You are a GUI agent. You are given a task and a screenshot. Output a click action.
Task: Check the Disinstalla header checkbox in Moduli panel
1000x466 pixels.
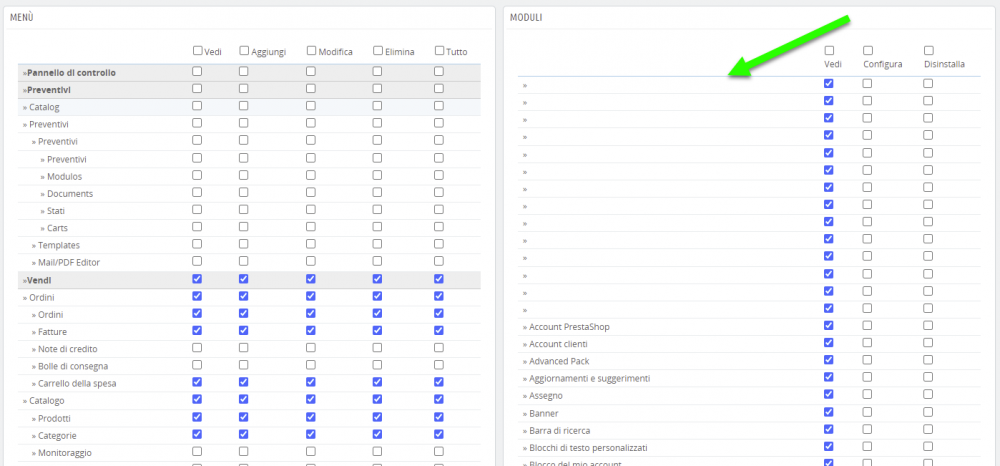coord(928,50)
